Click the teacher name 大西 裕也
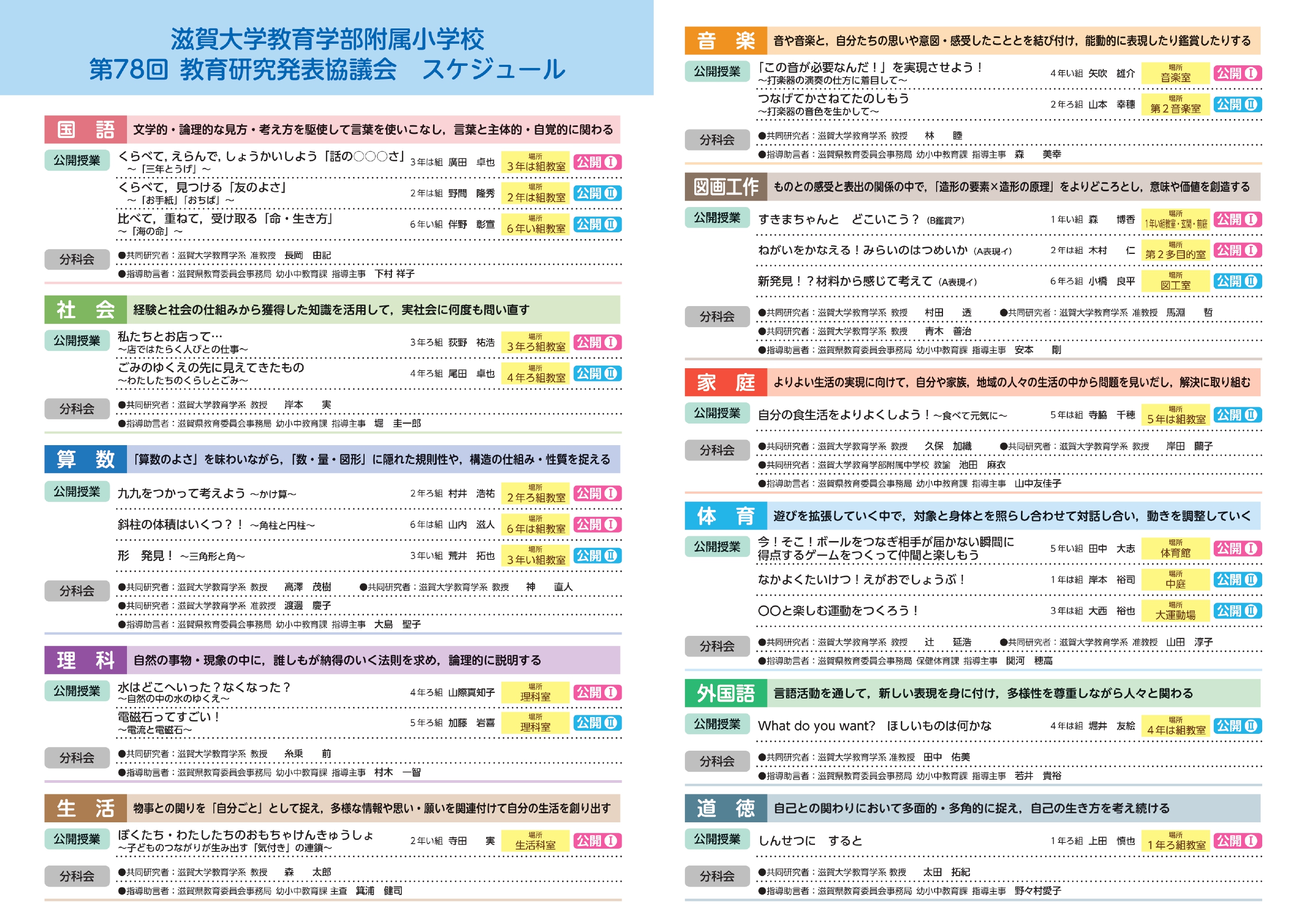1307x924 pixels. [1112, 612]
